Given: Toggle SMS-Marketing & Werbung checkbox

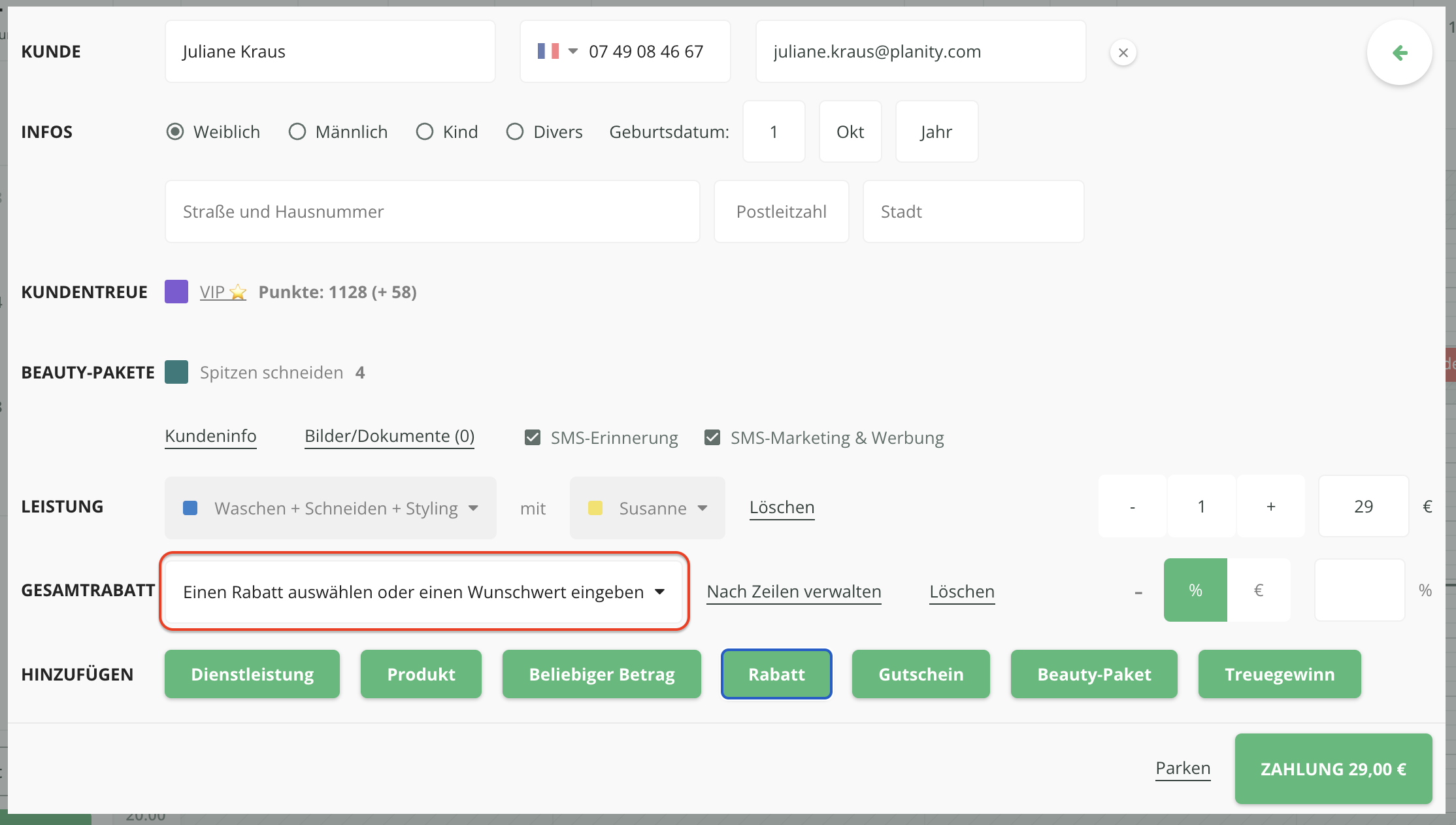Looking at the screenshot, I should (712, 437).
